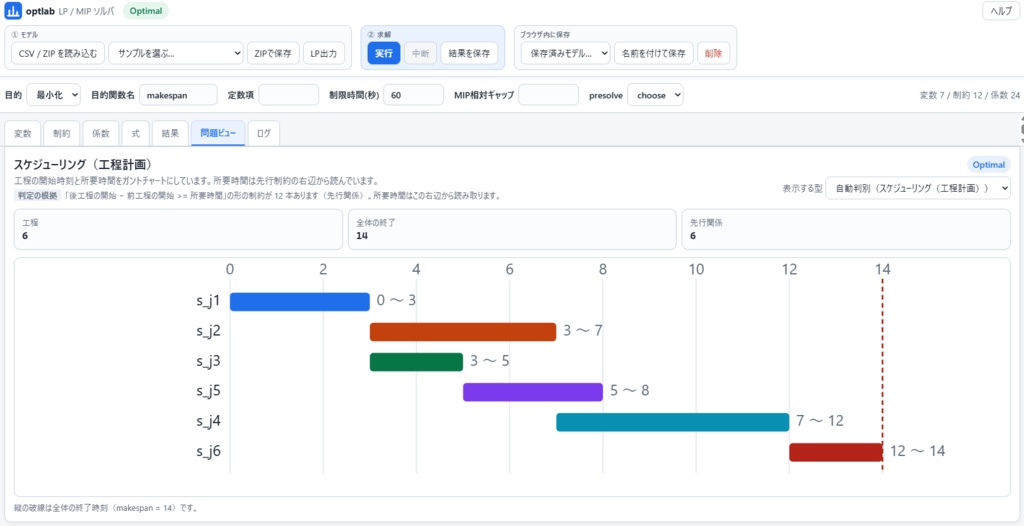Switch to the ログ tab
This screenshot has width=1024, height=526.
264,133
